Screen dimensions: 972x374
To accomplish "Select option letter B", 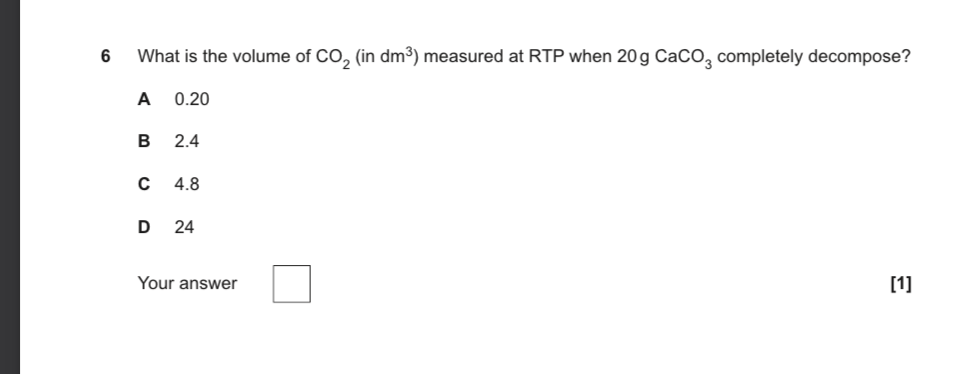I will click(144, 141).
